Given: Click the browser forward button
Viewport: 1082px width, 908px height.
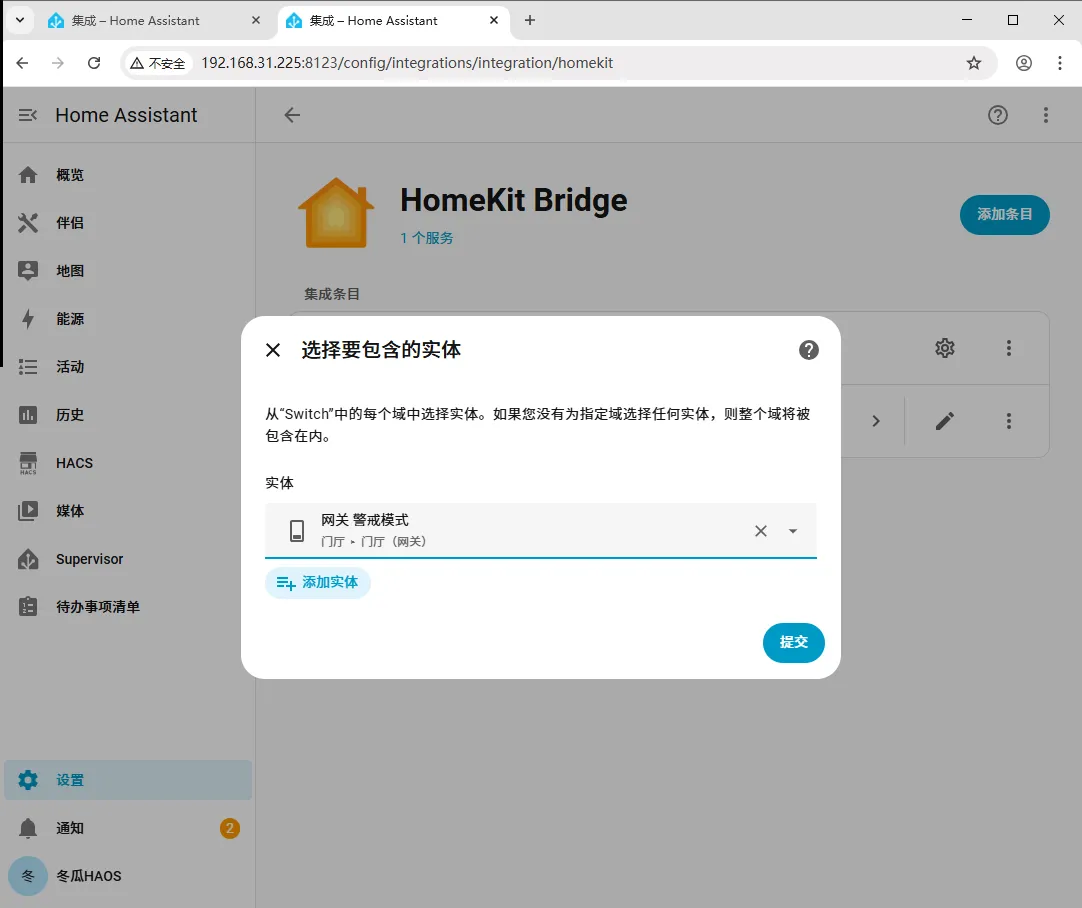Looking at the screenshot, I should [58, 63].
